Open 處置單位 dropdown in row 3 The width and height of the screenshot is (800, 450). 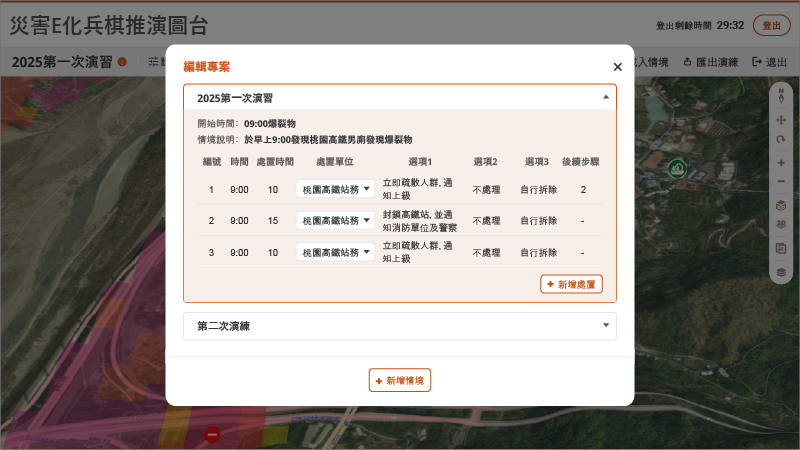[x=335, y=252]
